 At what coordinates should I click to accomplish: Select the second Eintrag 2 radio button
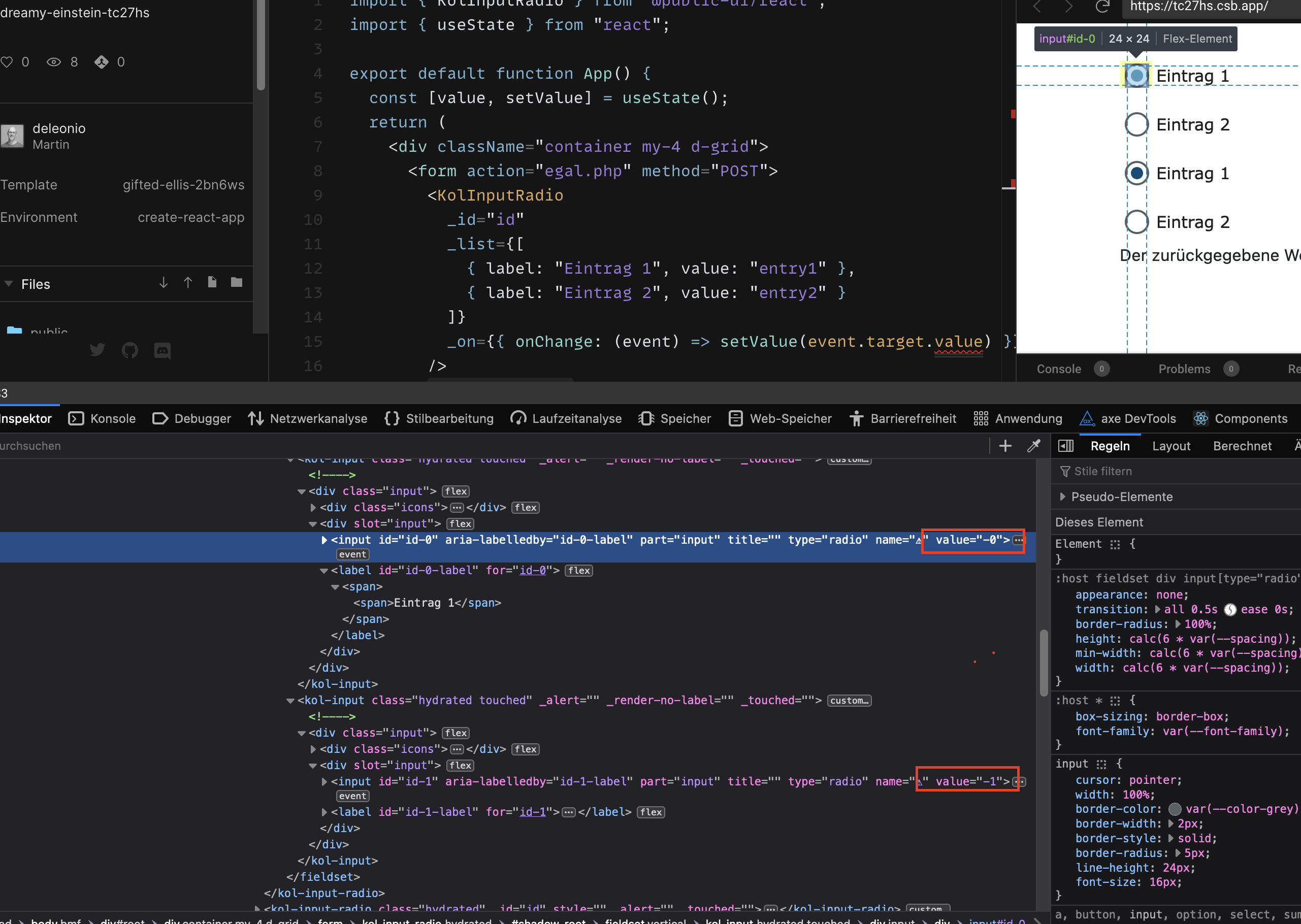[1136, 222]
